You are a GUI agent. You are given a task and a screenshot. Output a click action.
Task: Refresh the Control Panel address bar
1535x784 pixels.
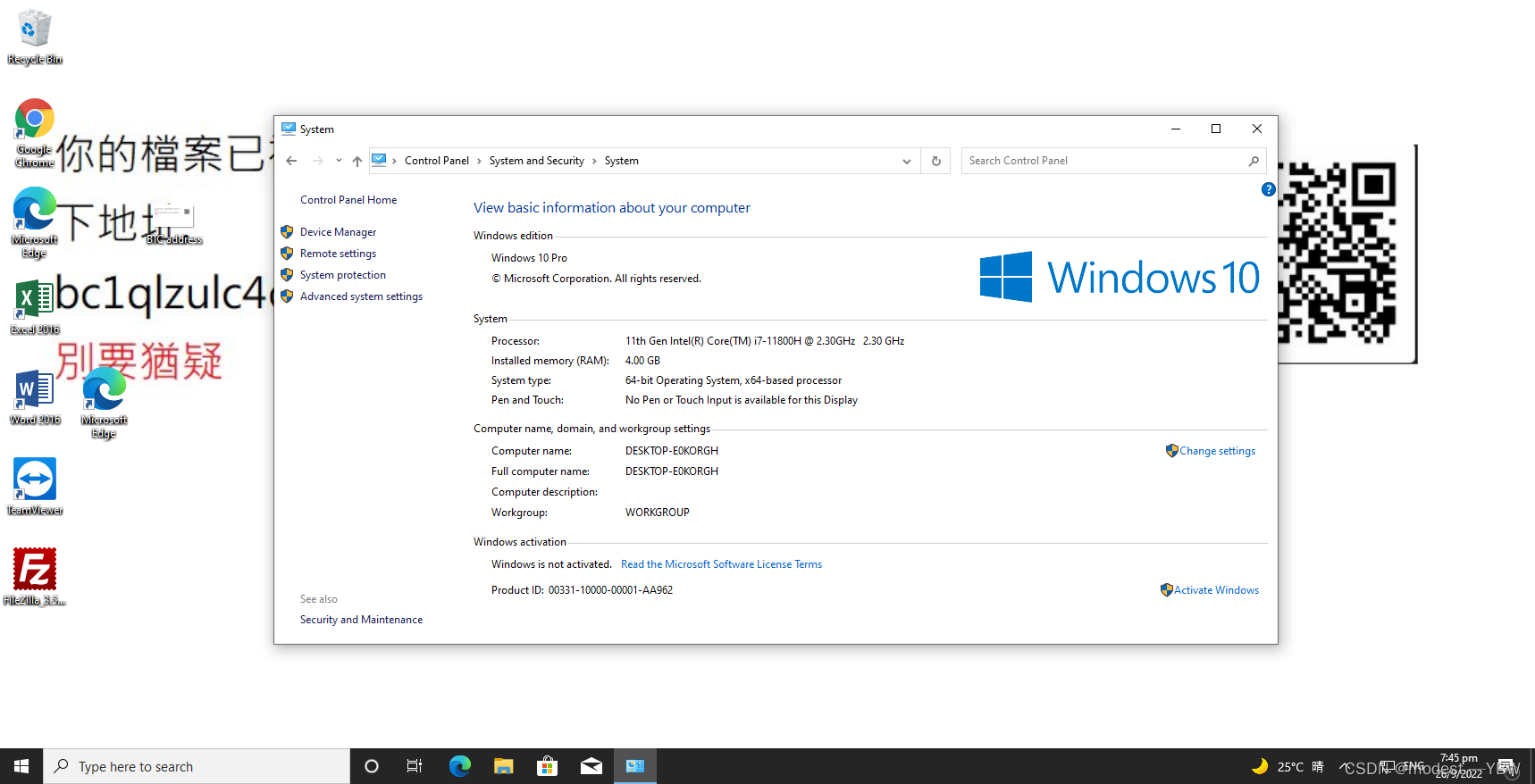pyautogui.click(x=936, y=161)
